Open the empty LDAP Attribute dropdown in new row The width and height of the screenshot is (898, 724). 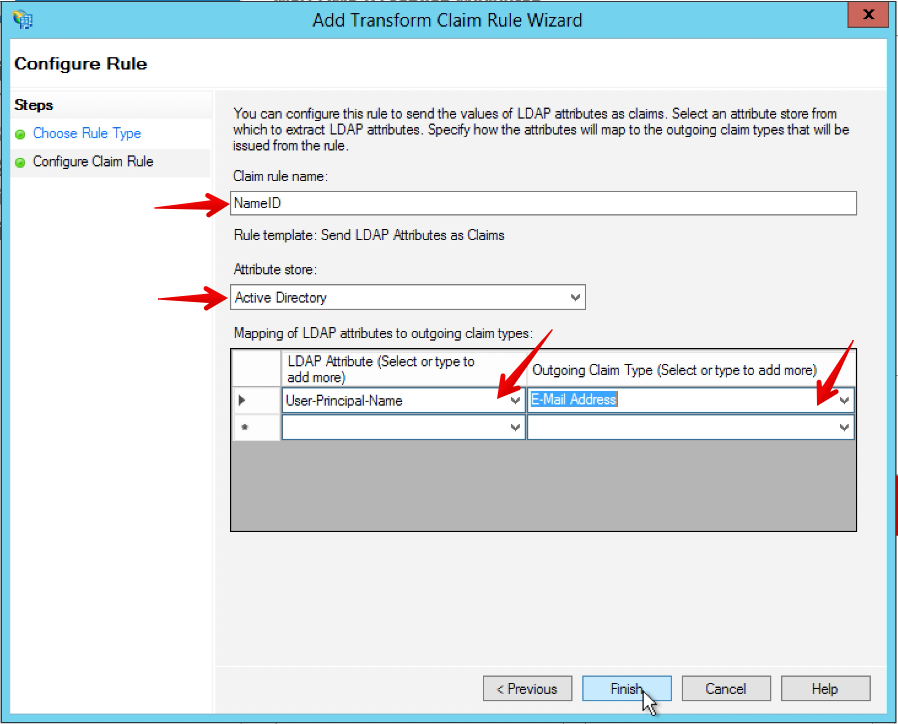[x=515, y=428]
